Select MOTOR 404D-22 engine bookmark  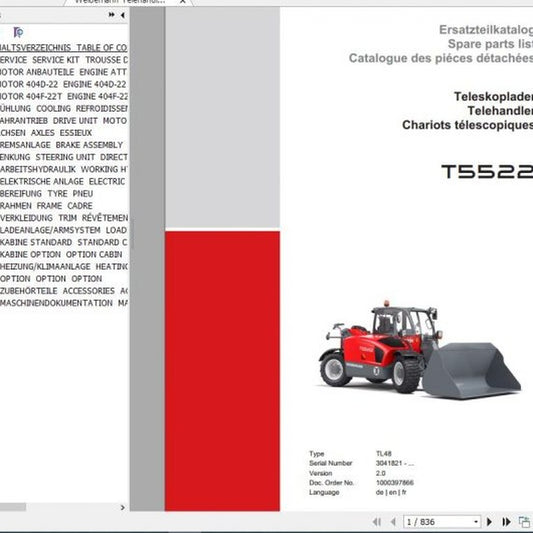[x=63, y=84]
